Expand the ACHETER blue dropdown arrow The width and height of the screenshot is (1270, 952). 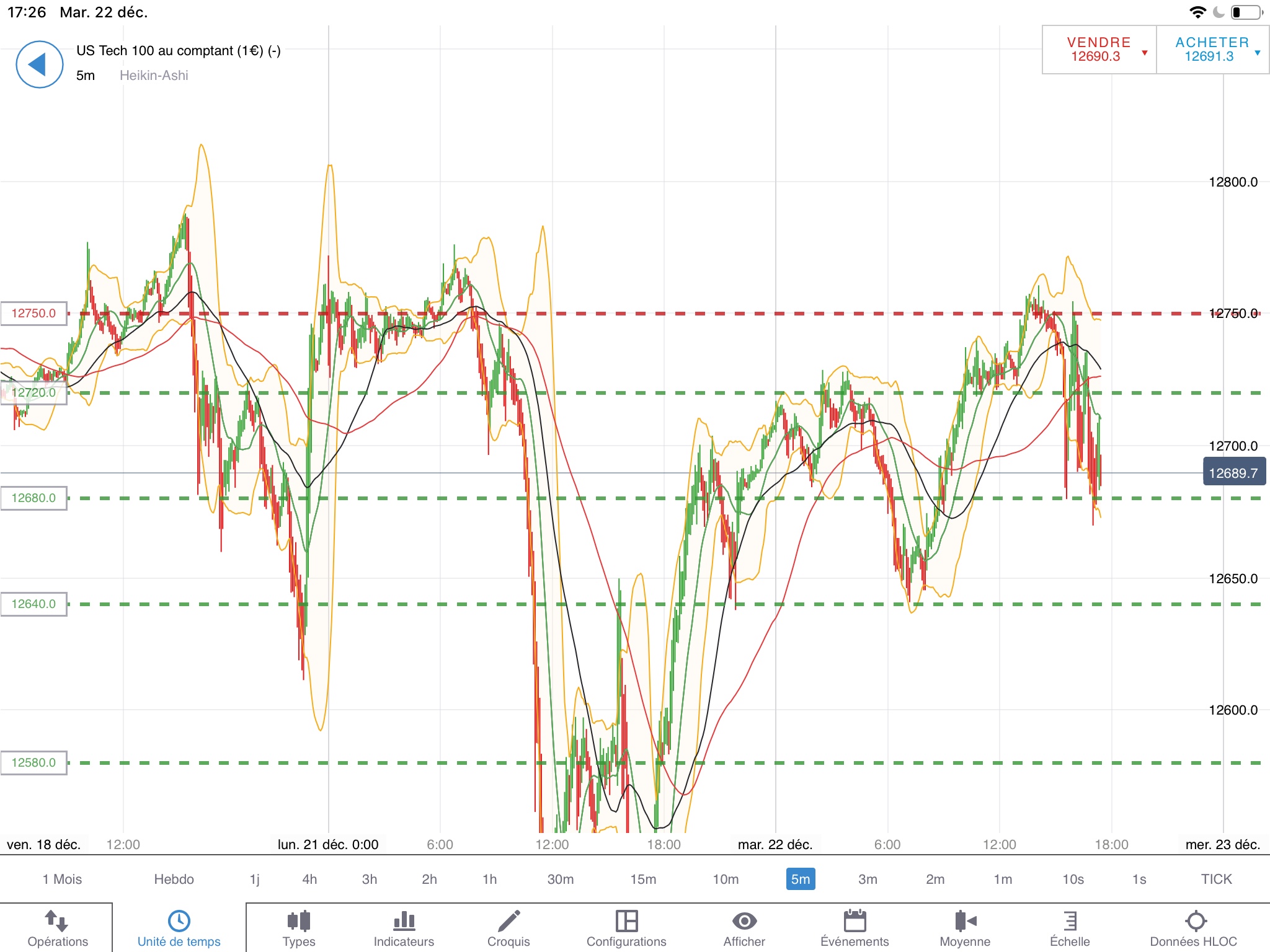click(1258, 53)
